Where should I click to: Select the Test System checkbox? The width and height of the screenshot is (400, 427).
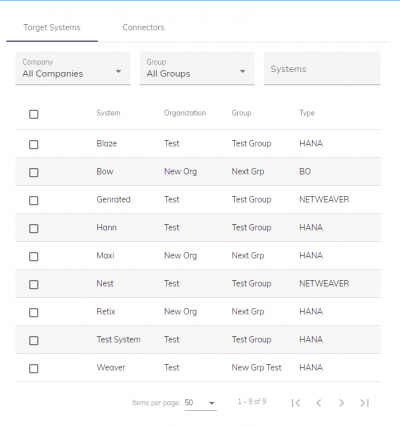(x=34, y=340)
